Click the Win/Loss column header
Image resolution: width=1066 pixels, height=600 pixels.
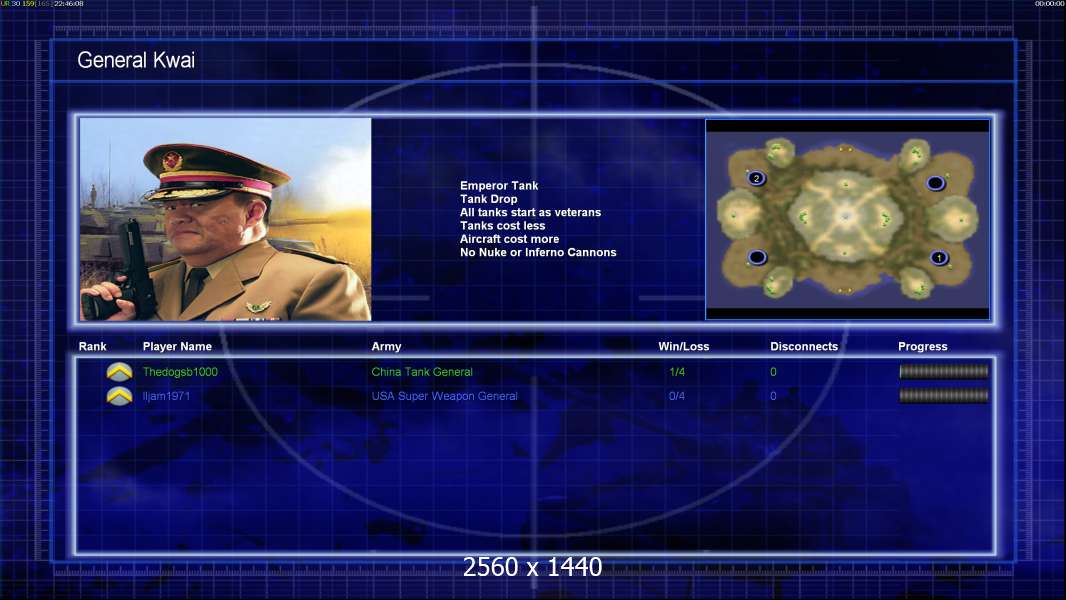click(x=683, y=346)
